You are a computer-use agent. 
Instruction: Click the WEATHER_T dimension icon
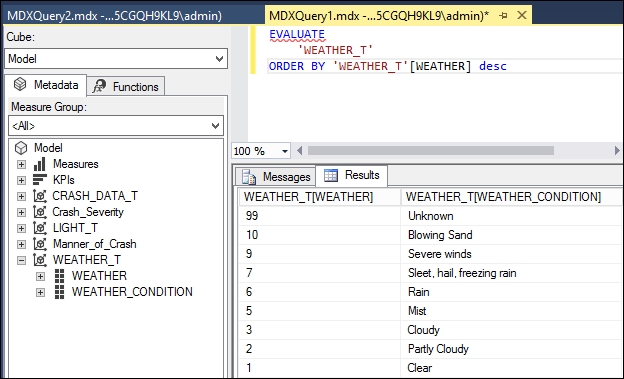tap(40, 260)
